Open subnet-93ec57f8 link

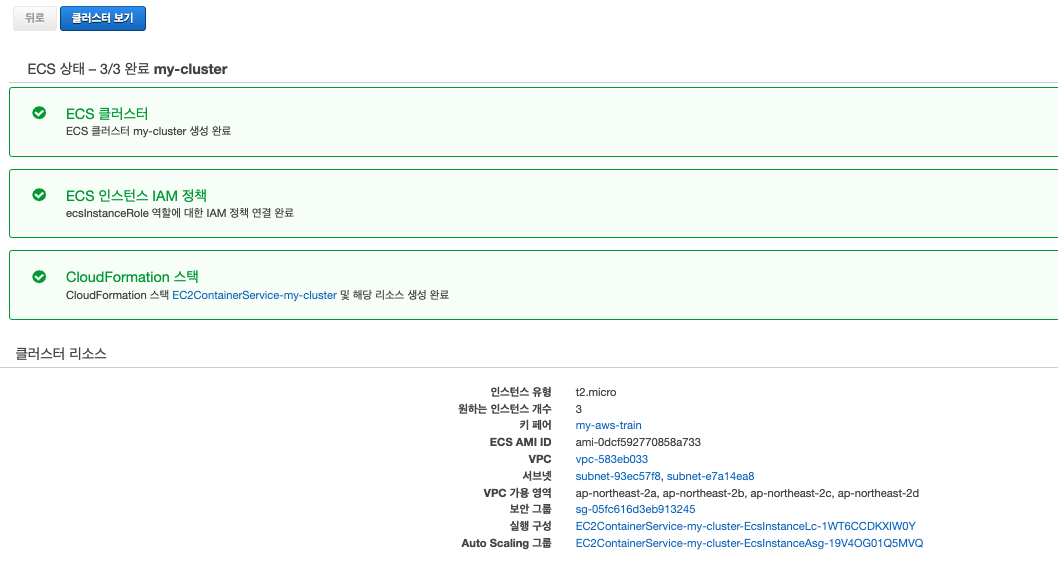pyautogui.click(x=617, y=476)
